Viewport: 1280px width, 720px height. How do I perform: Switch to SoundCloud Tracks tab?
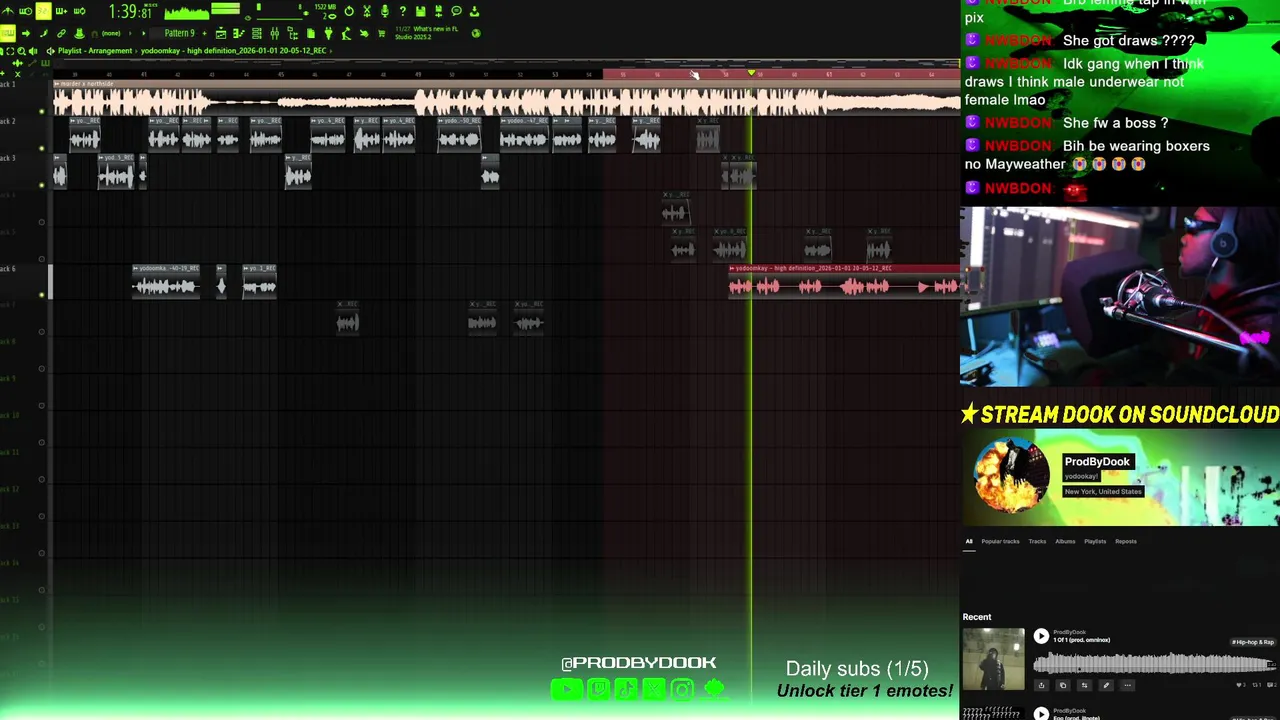point(1037,541)
